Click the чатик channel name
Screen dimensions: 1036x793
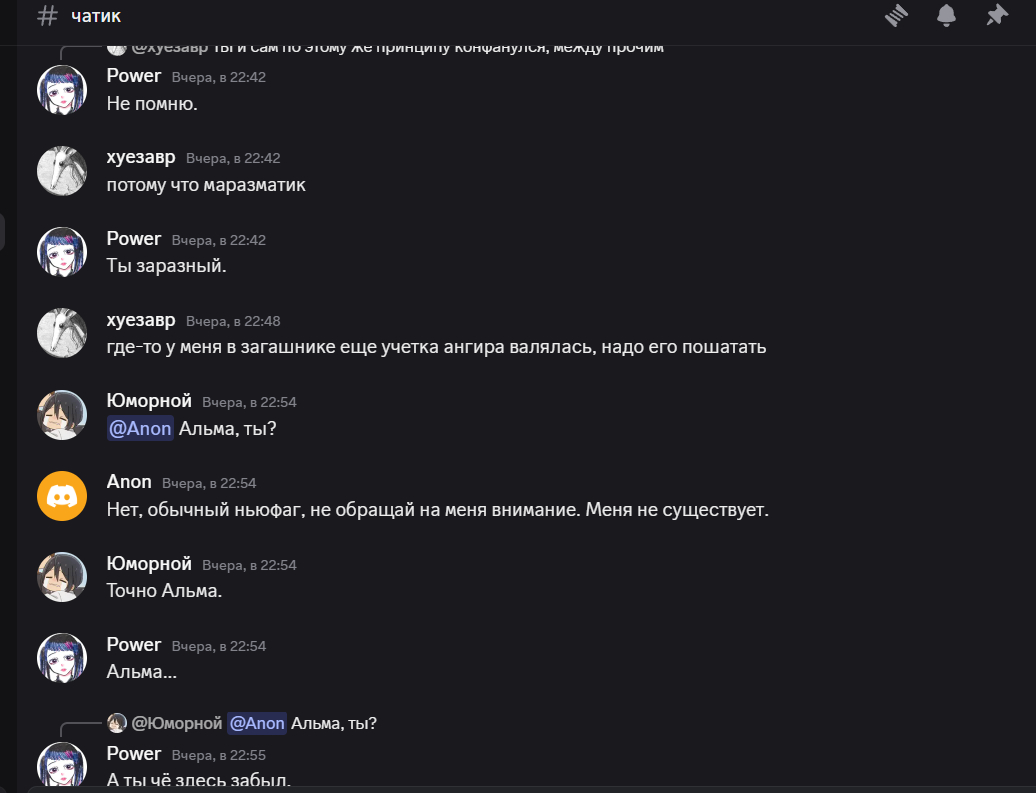coord(96,16)
